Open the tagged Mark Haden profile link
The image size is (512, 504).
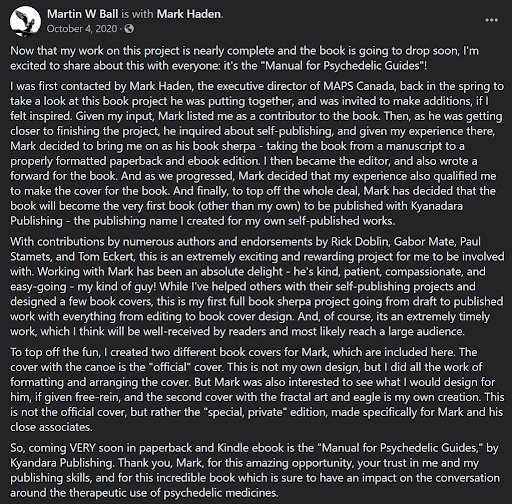pyautogui.click(x=189, y=14)
